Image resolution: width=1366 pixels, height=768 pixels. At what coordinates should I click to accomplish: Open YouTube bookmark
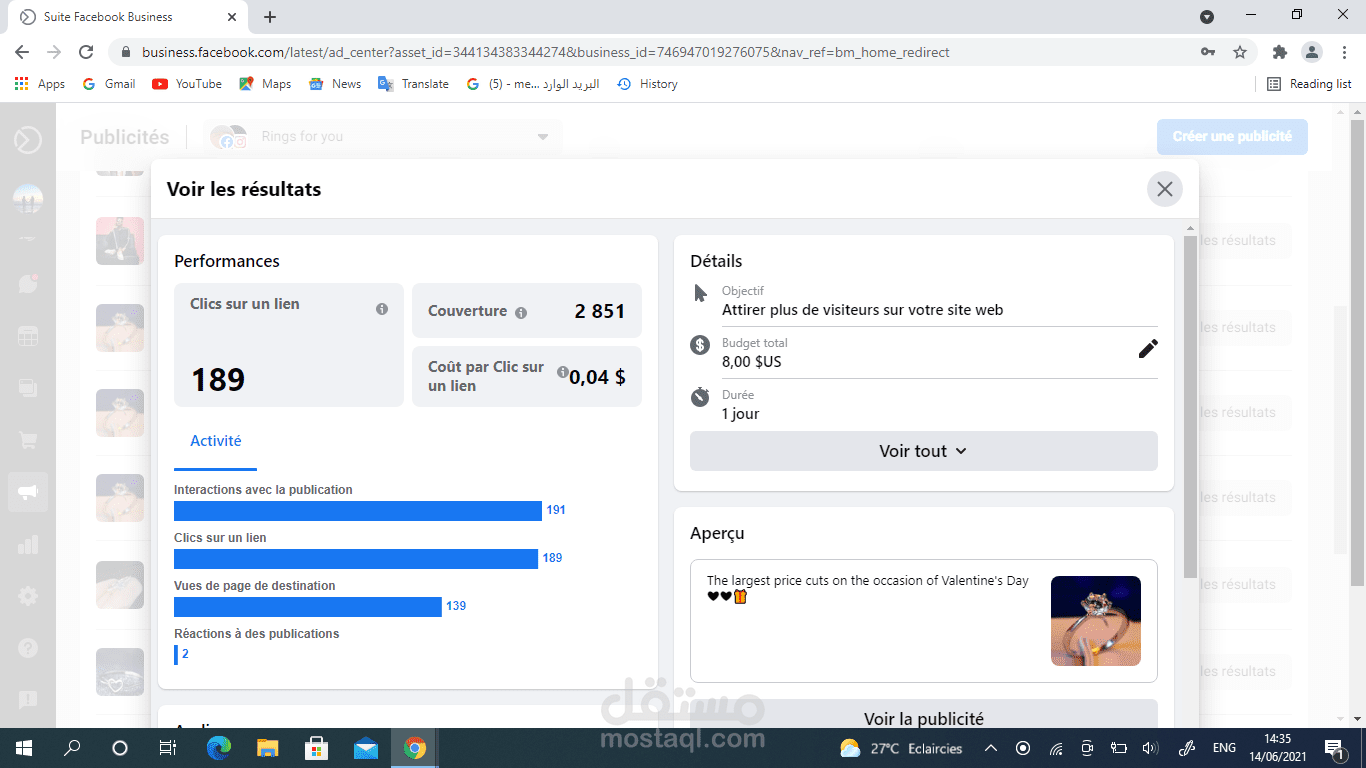pos(187,84)
